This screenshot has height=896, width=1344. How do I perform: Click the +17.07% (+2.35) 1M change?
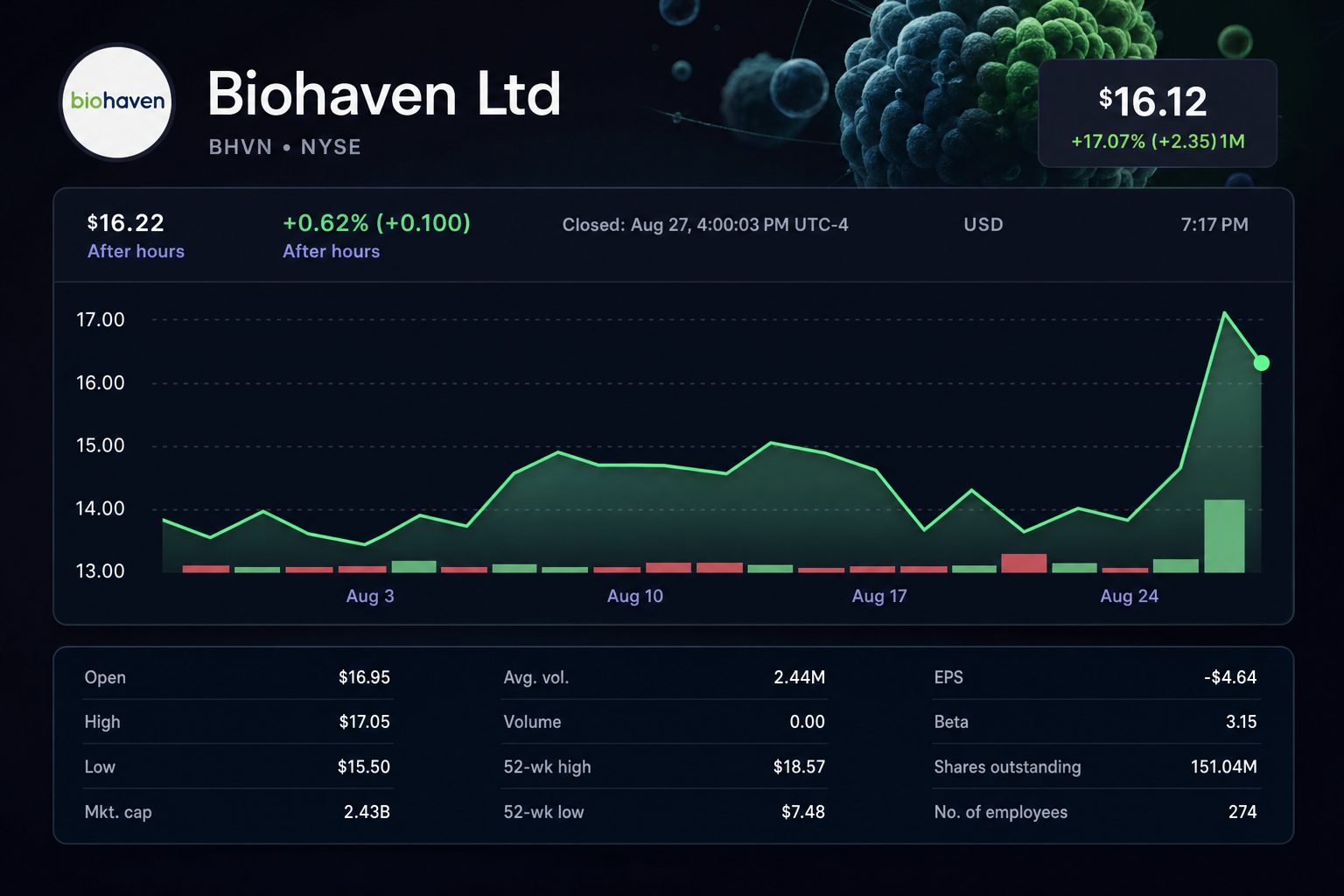[1158, 142]
